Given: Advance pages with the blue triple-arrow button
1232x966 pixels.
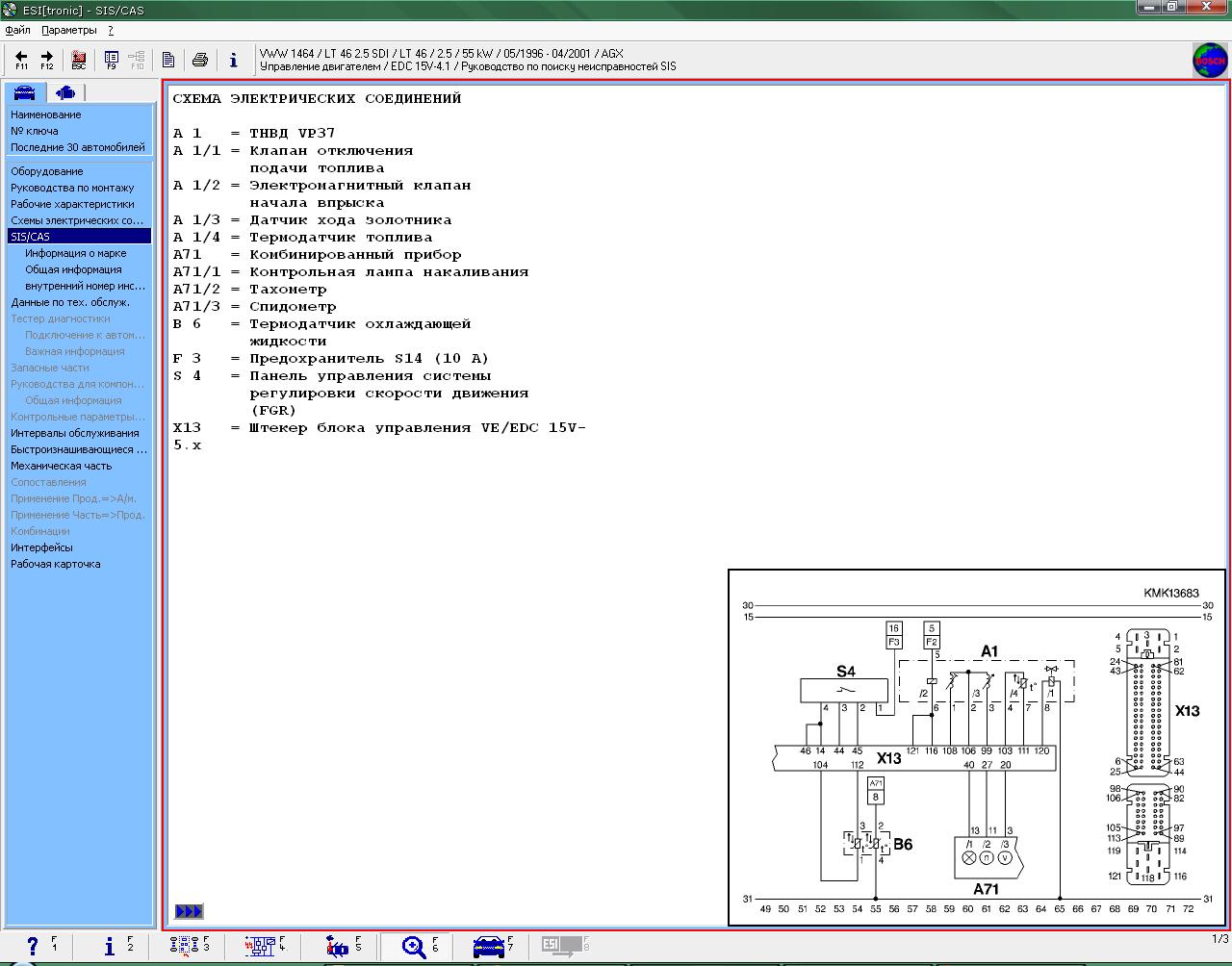Looking at the screenshot, I should pos(189,911).
